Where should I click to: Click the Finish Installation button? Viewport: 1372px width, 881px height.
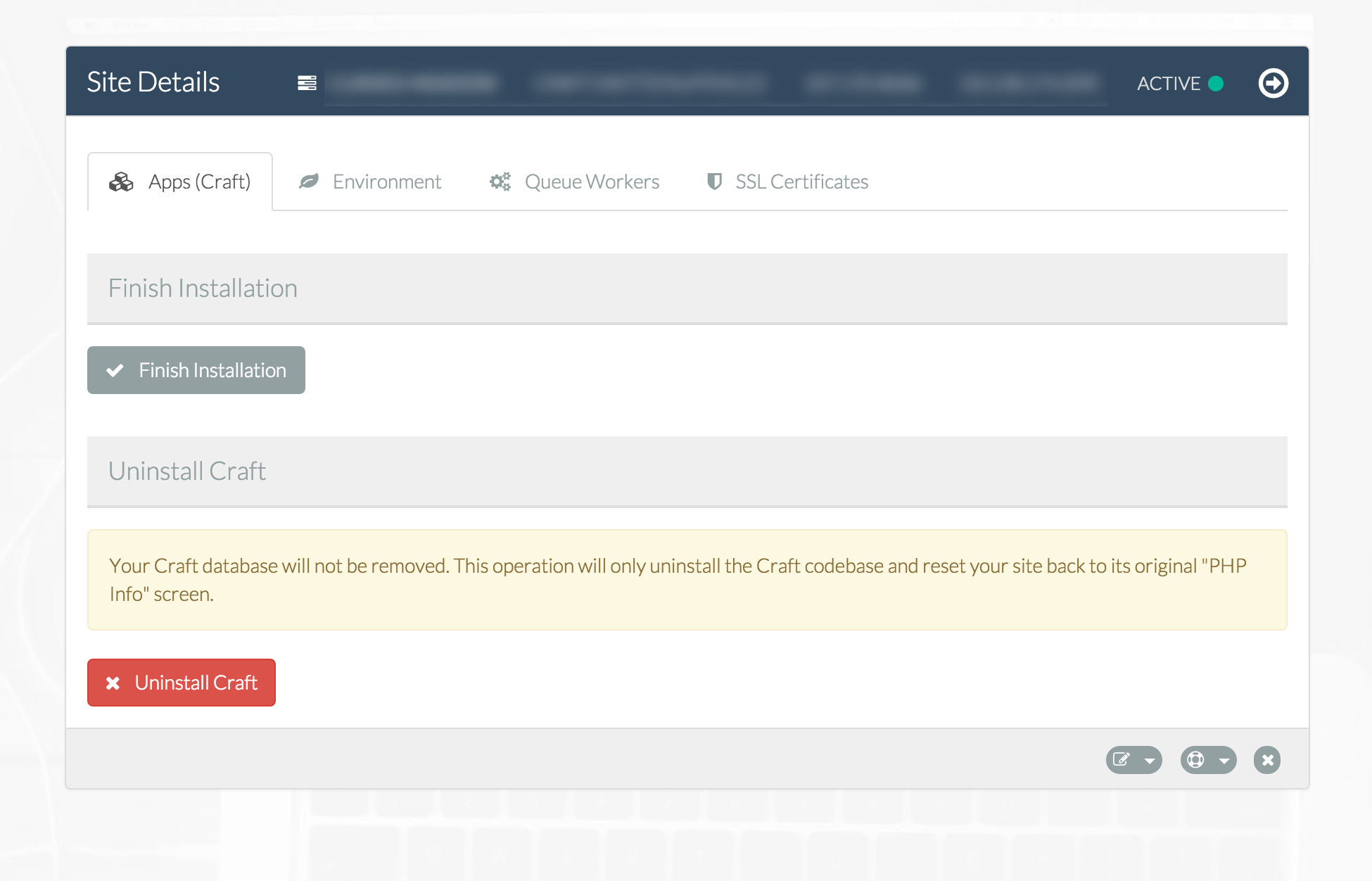[196, 370]
